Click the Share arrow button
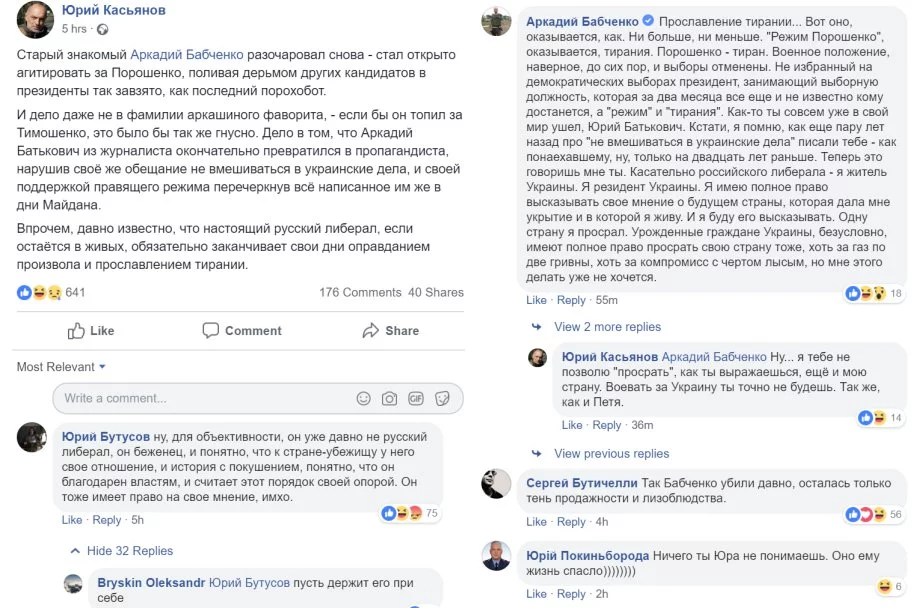This screenshot has height=608, width=914. pos(390,331)
